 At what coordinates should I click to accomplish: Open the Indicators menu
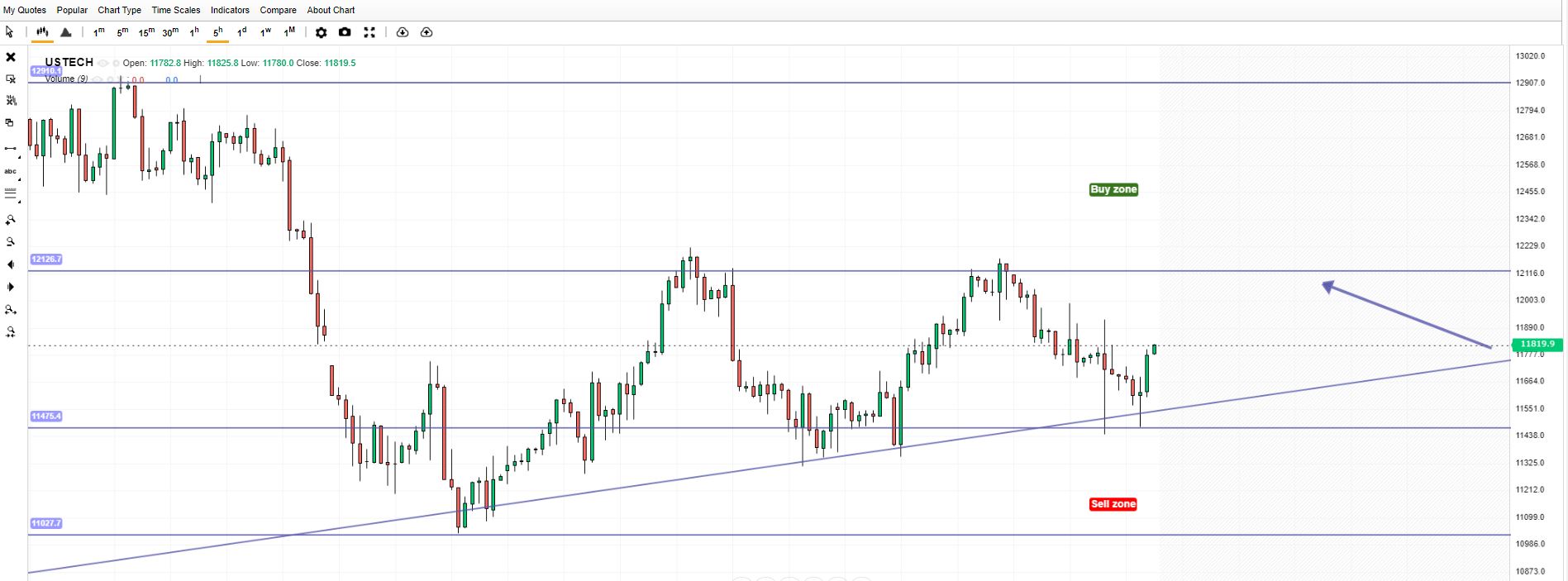coord(230,10)
